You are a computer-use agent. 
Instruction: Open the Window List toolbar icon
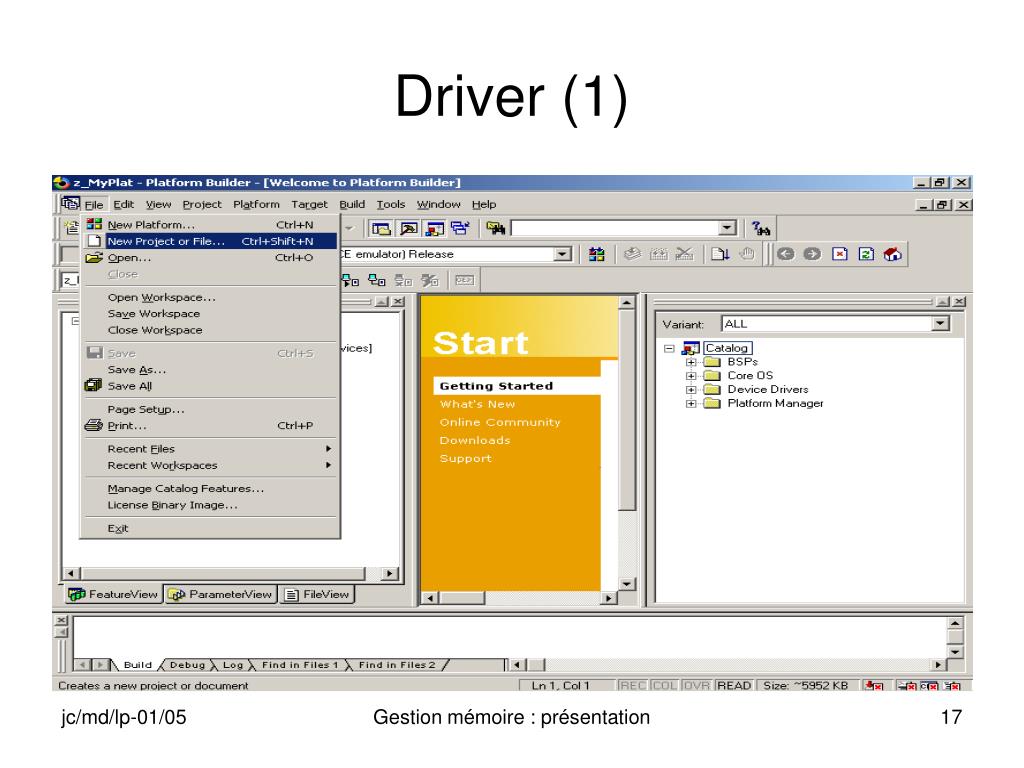point(460,228)
